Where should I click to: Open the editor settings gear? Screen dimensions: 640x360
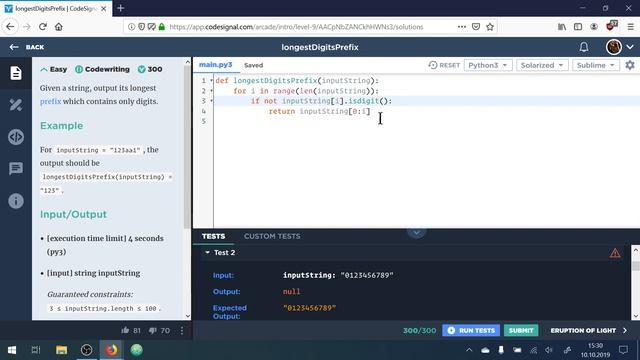[x=630, y=65]
